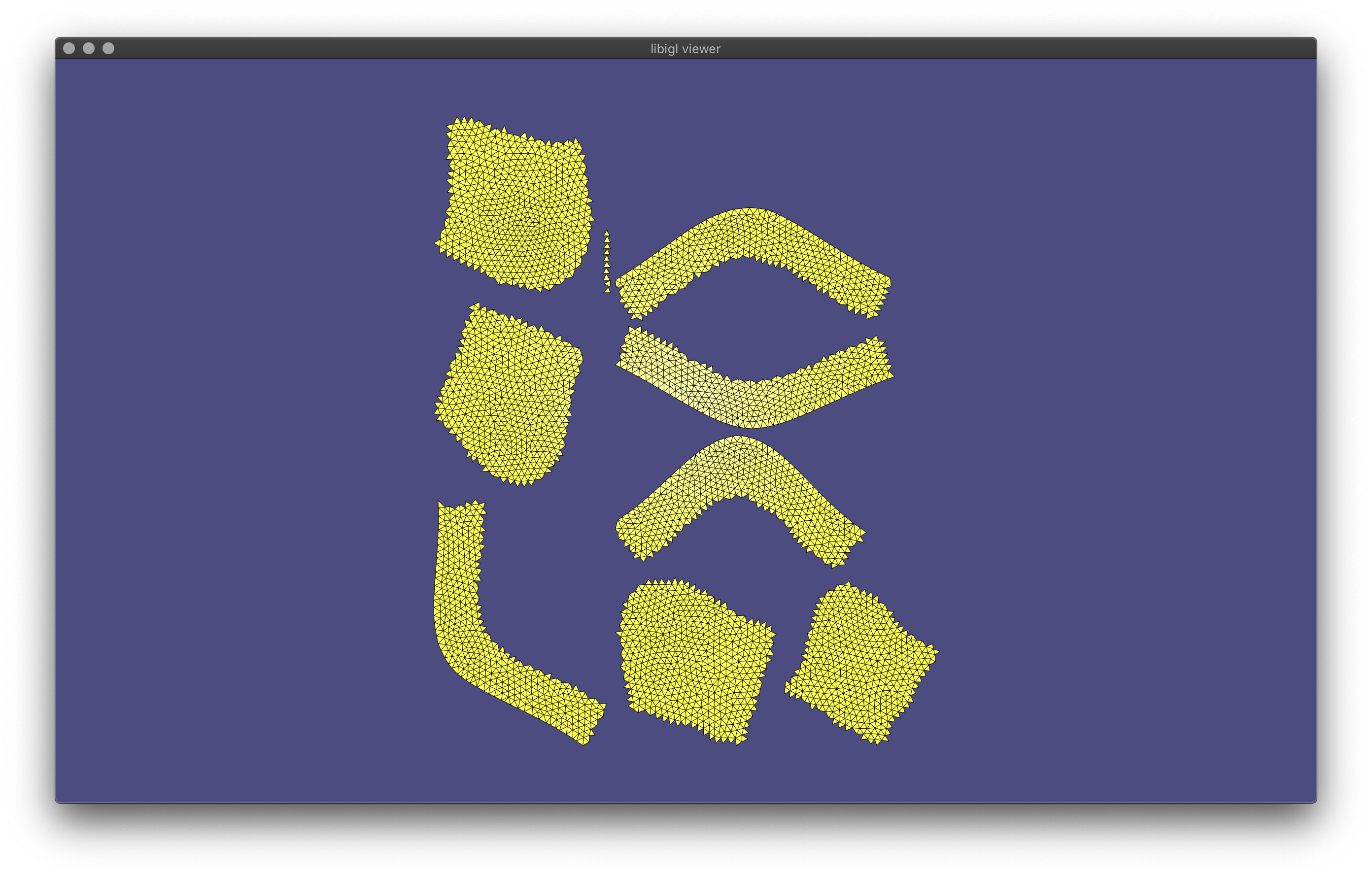Image resolution: width=1372 pixels, height=876 pixels.
Task: Click the libigl viewer title text
Action: point(686,49)
